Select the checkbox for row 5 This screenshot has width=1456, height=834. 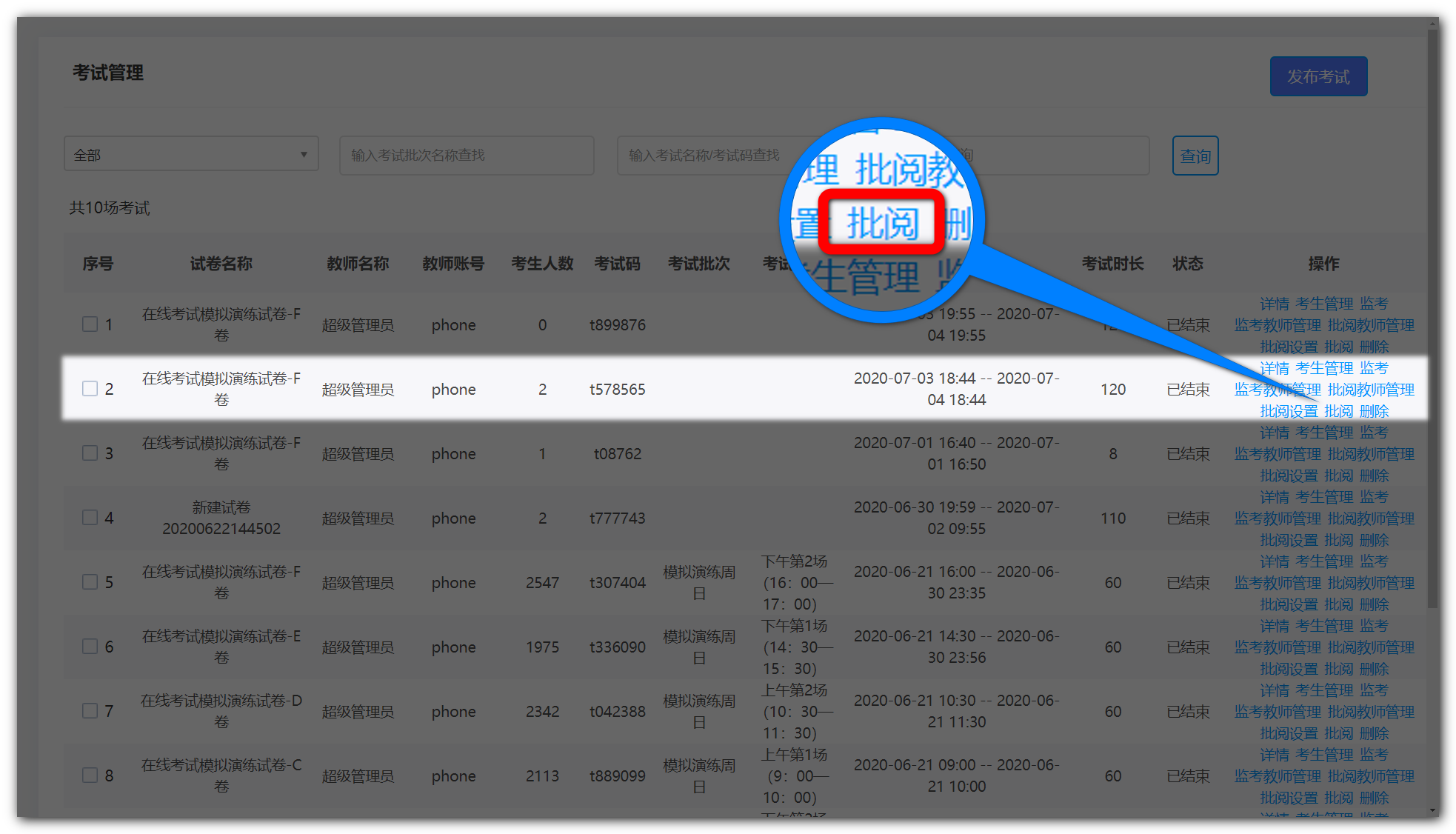tap(90, 582)
